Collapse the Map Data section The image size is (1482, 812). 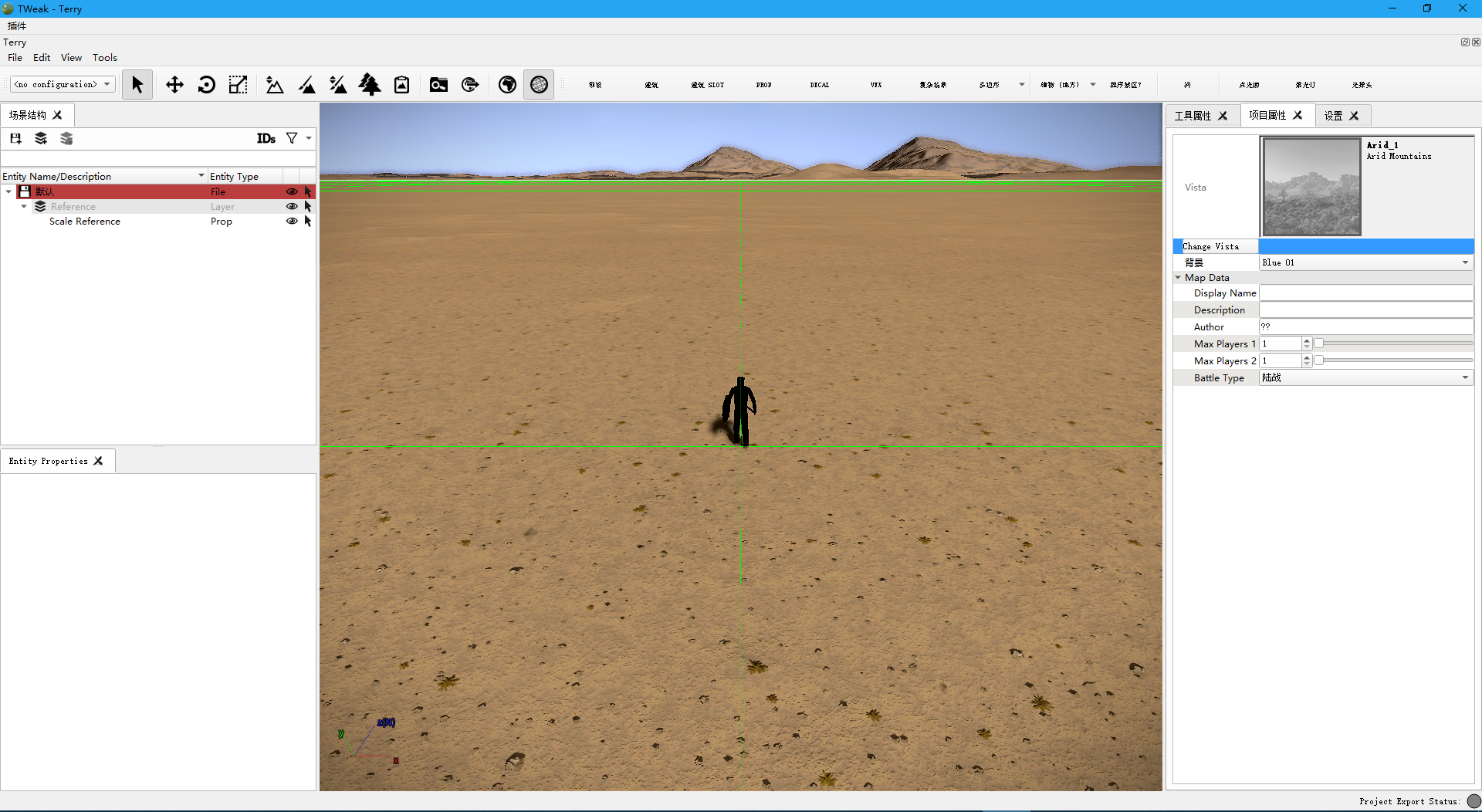(x=1179, y=278)
